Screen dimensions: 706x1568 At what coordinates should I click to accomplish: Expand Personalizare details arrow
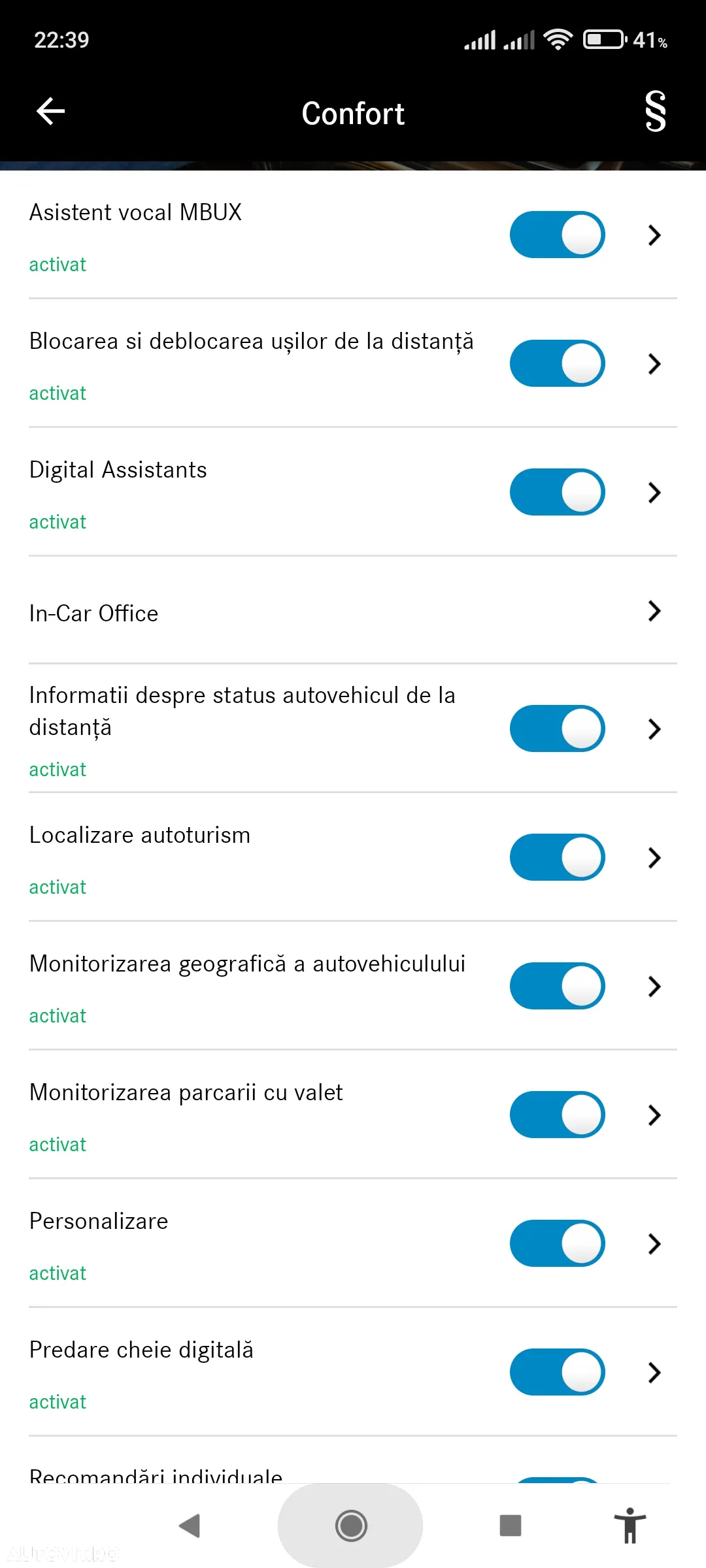(654, 1243)
